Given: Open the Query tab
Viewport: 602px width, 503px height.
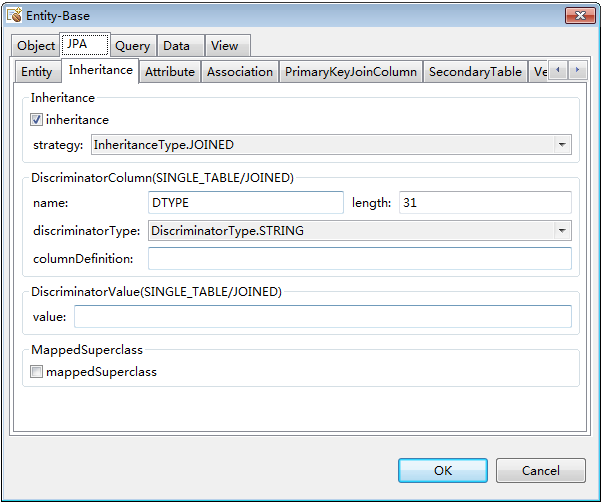Looking at the screenshot, I should (132, 46).
